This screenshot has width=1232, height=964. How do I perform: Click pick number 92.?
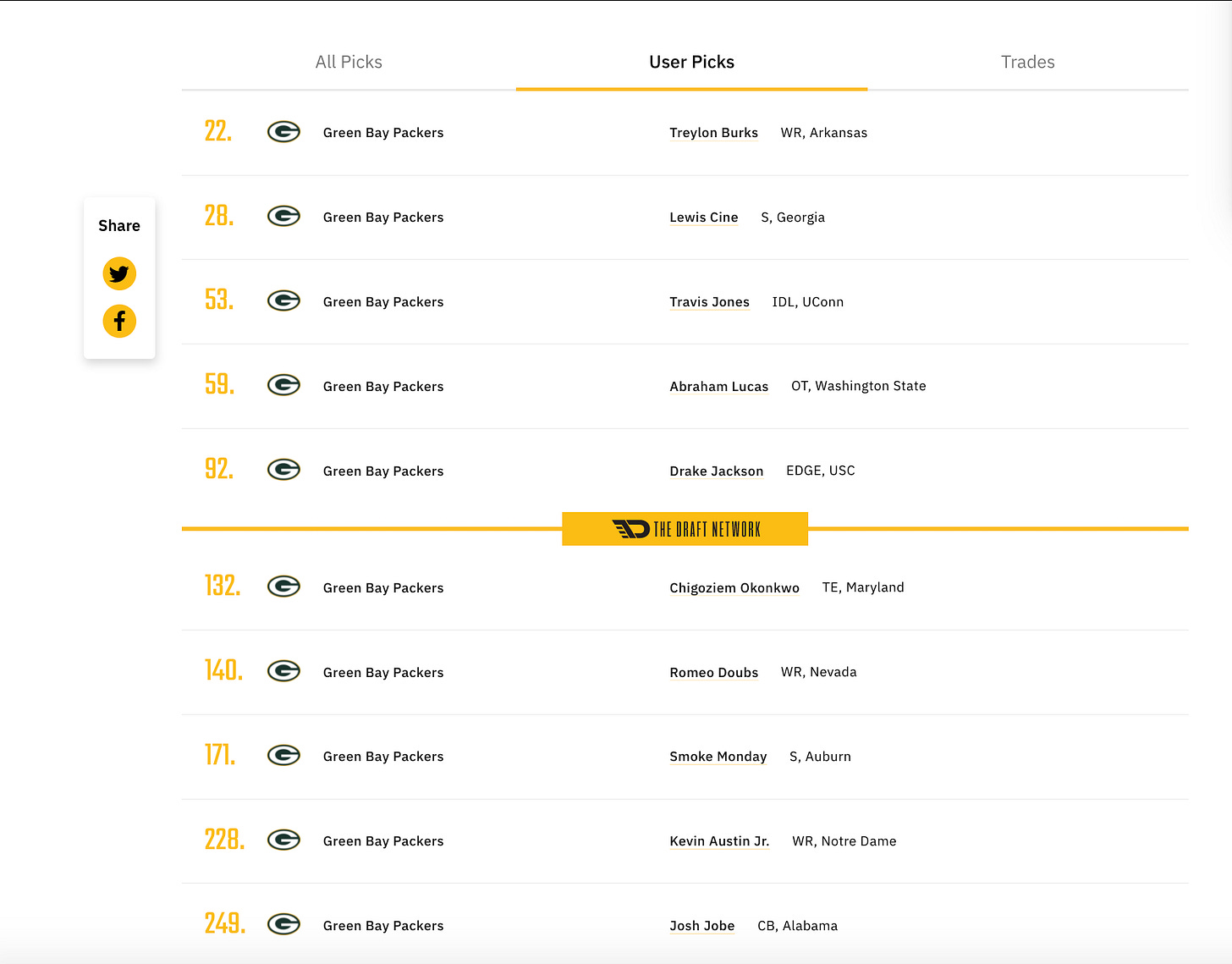pyautogui.click(x=219, y=469)
